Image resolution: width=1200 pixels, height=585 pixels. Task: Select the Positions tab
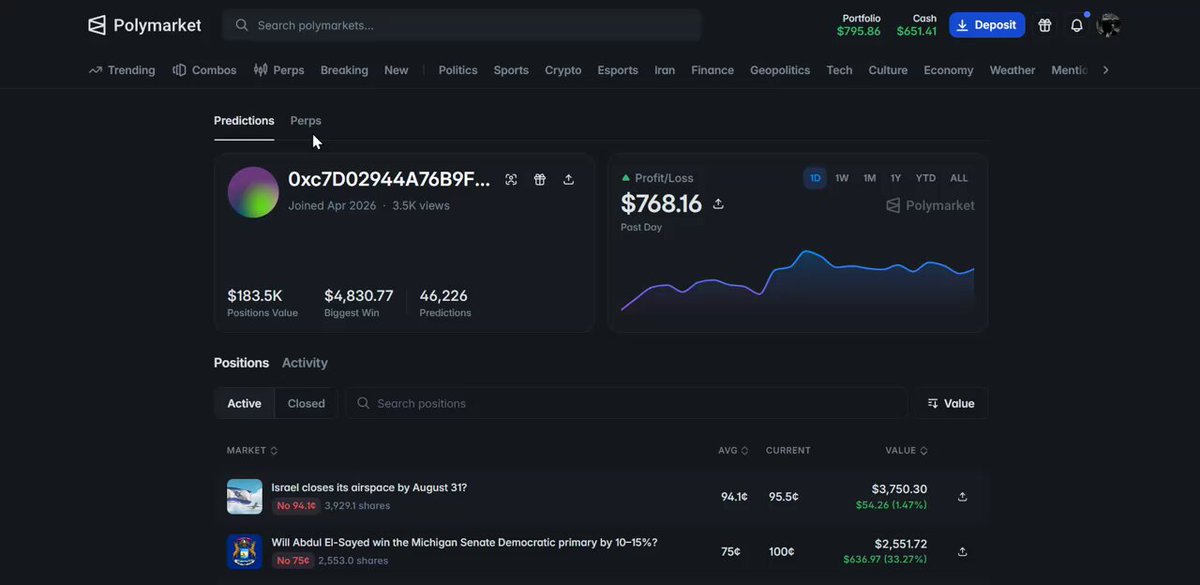coord(241,363)
